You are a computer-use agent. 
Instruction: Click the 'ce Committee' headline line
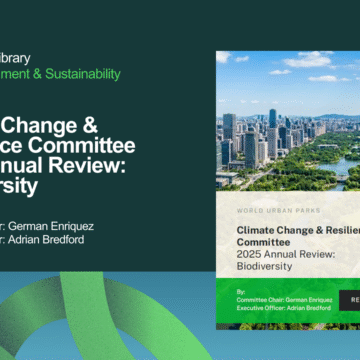click(x=68, y=146)
